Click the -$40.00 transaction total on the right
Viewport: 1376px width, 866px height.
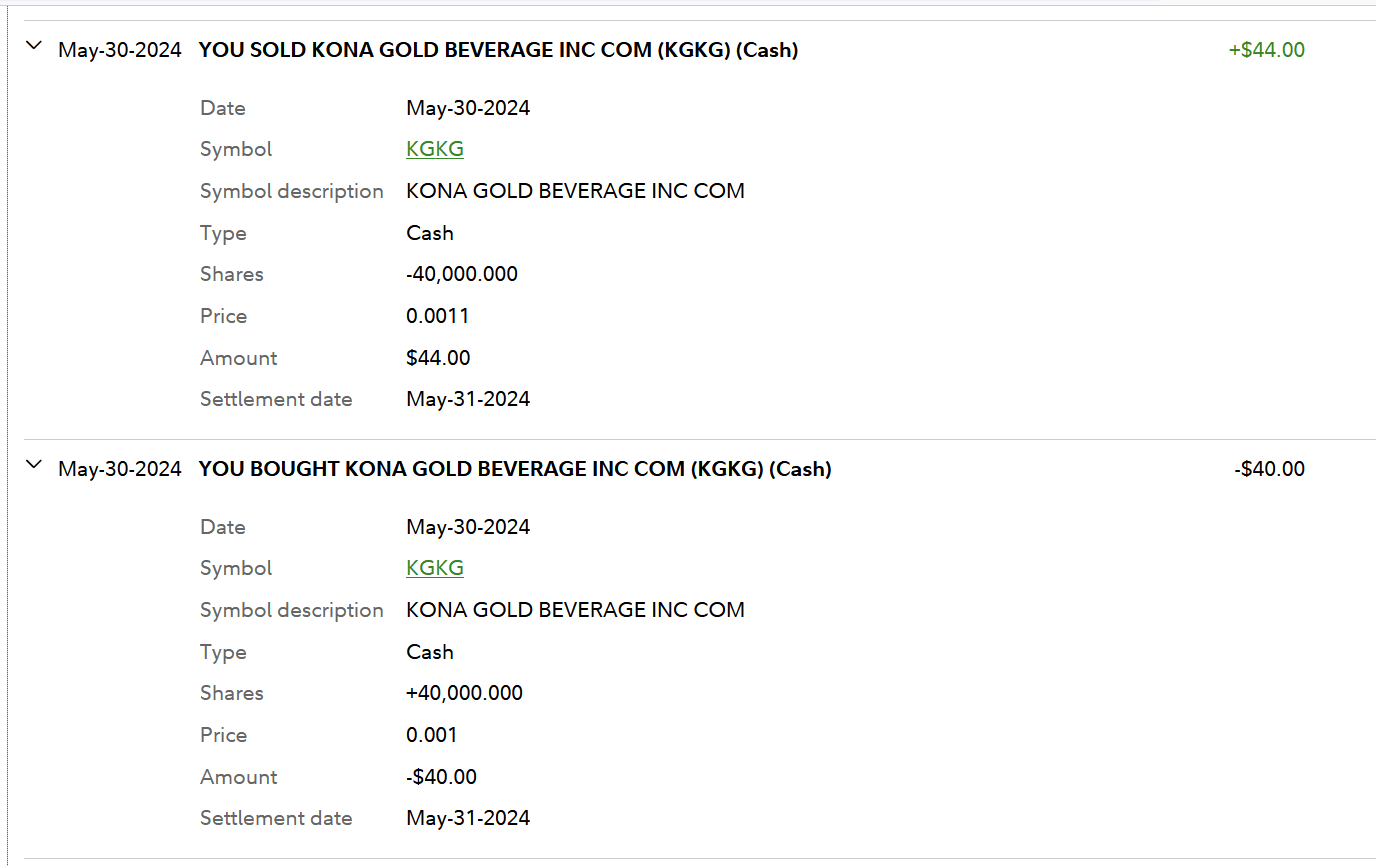click(x=1269, y=469)
